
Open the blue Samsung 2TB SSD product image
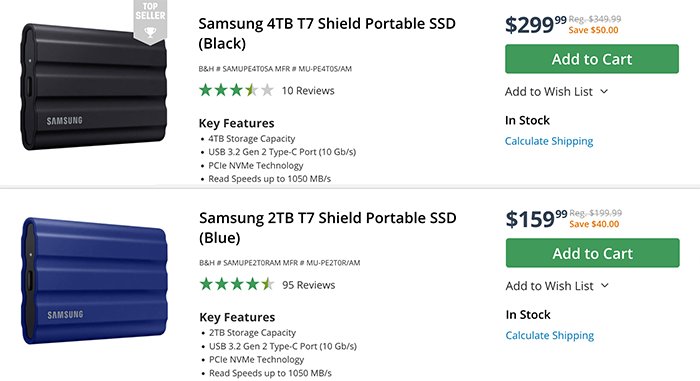click(94, 281)
